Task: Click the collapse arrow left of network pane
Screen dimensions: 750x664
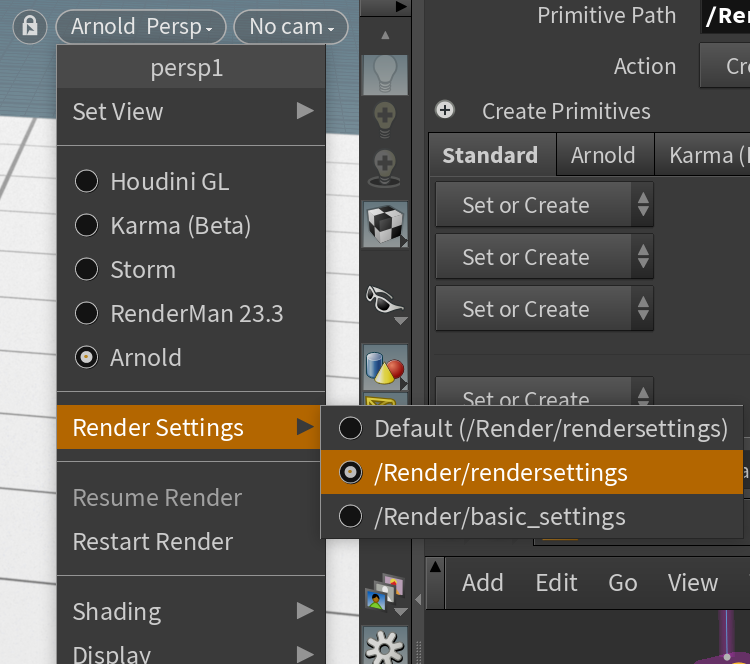Action: [x=418, y=599]
